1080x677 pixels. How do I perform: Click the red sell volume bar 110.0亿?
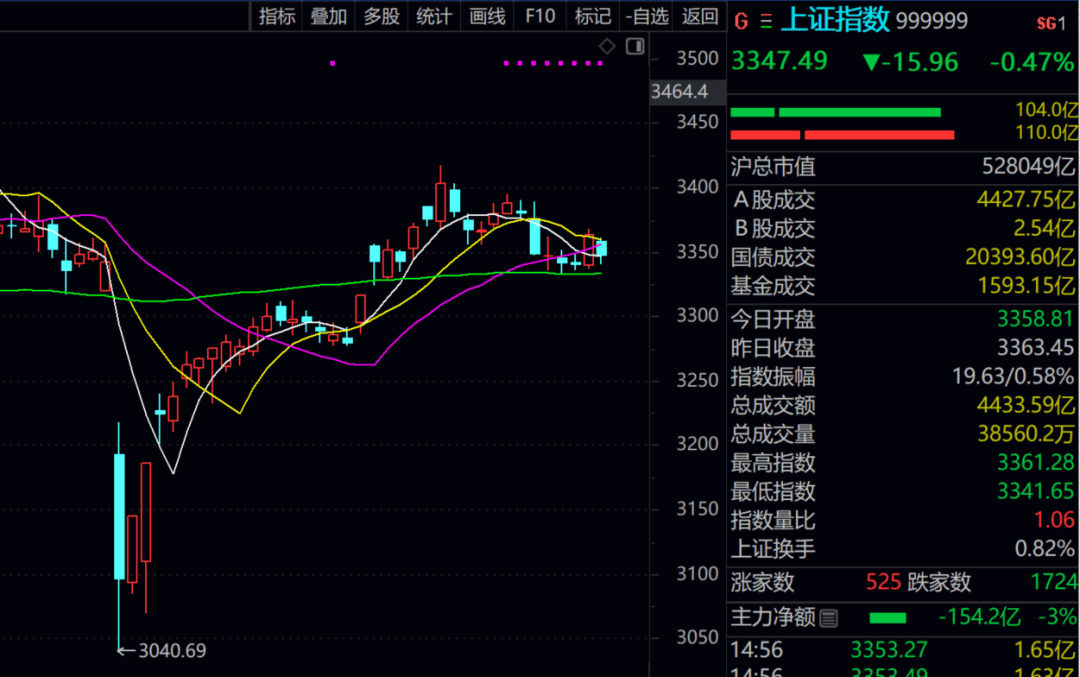point(842,135)
